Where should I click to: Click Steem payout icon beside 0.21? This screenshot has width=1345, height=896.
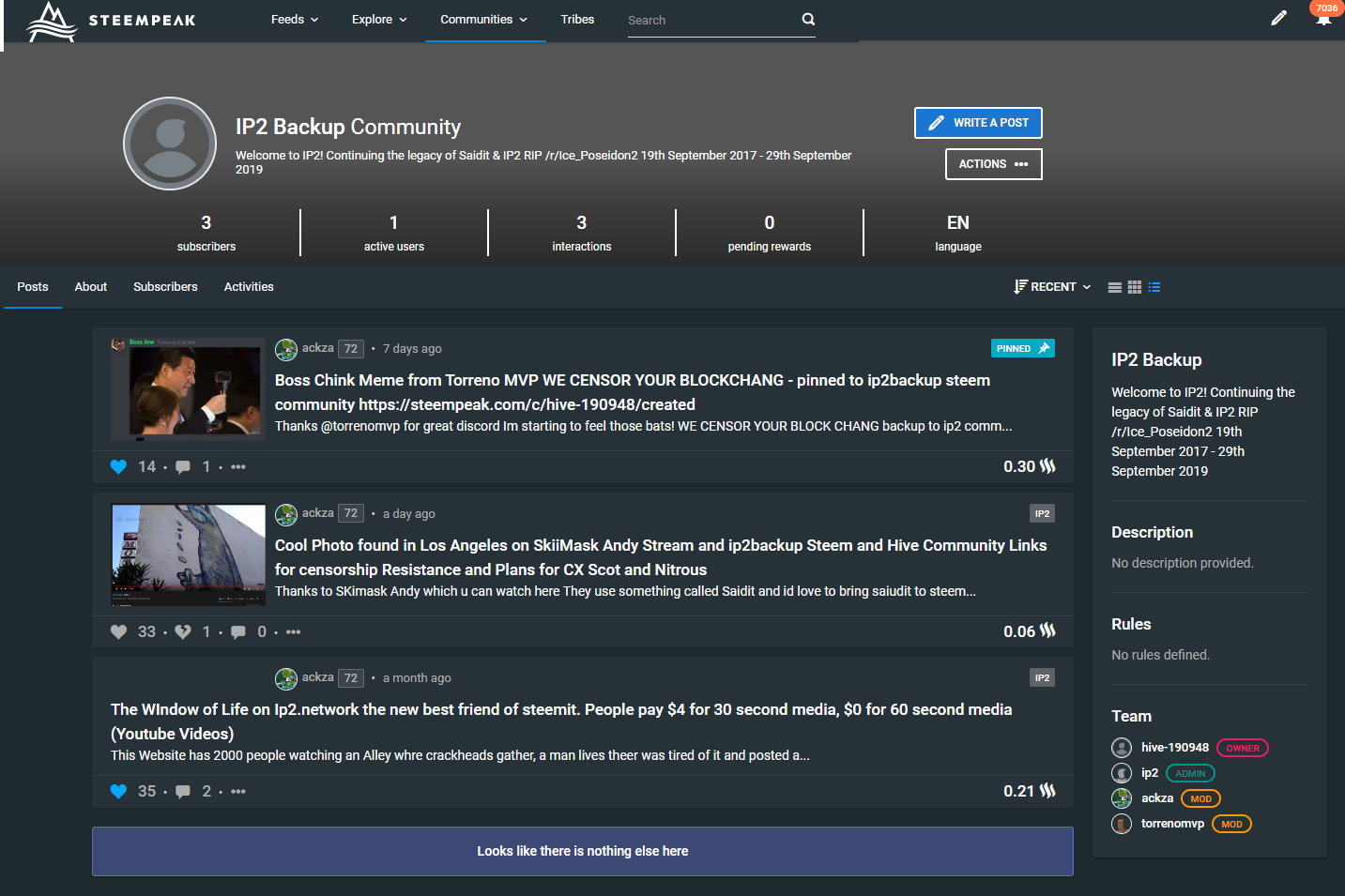coord(1047,791)
